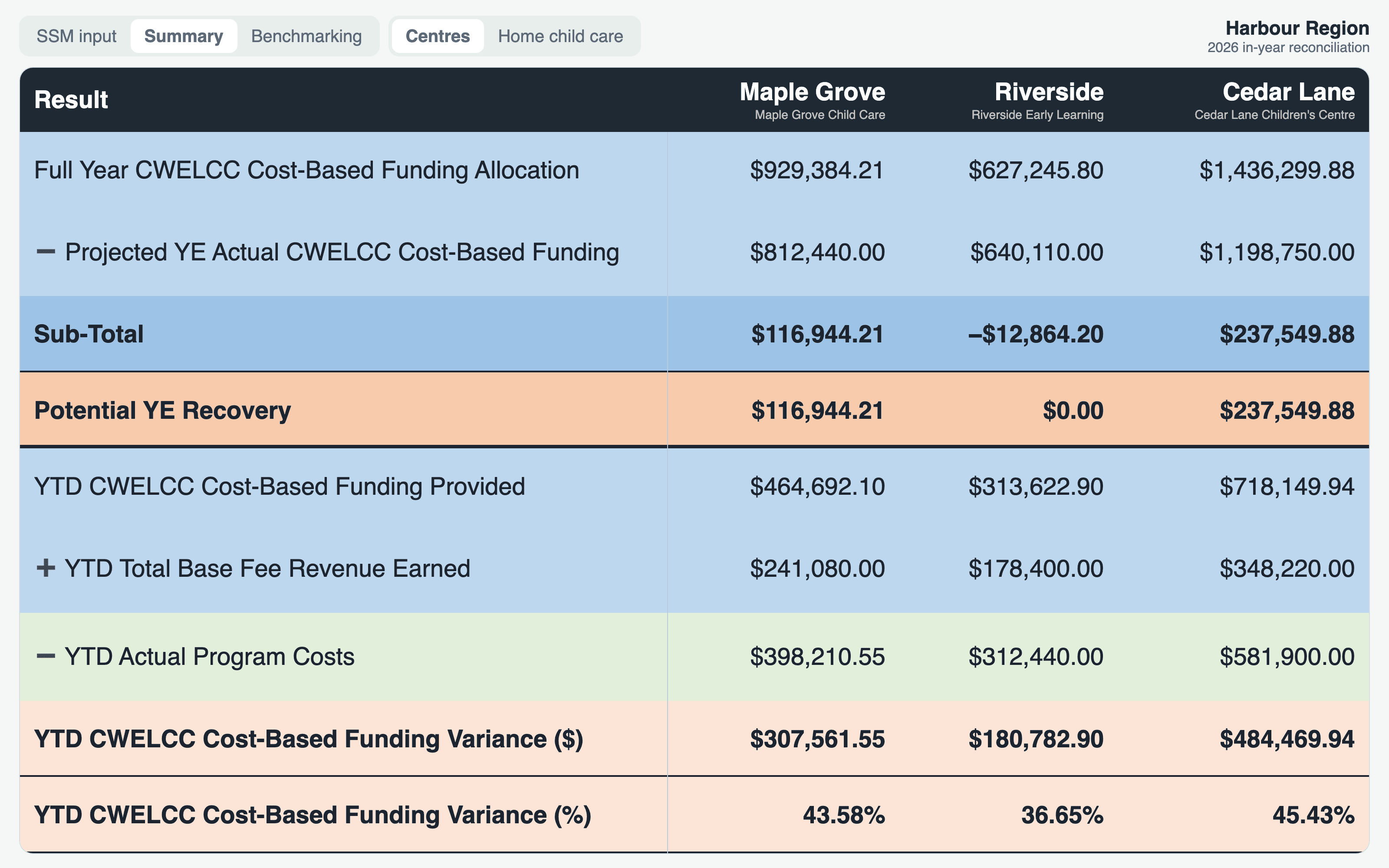
Task: Click the Maple Grove Sub-Total $116,944.21
Action: click(x=817, y=334)
